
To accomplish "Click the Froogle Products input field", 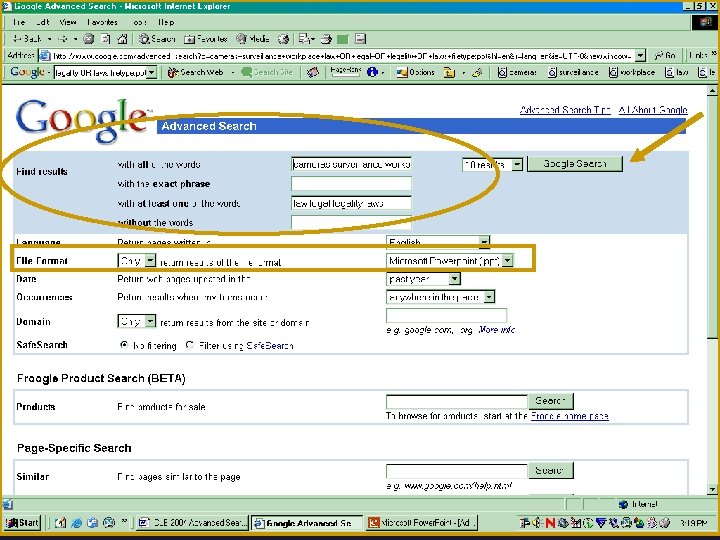I will tap(456, 401).
